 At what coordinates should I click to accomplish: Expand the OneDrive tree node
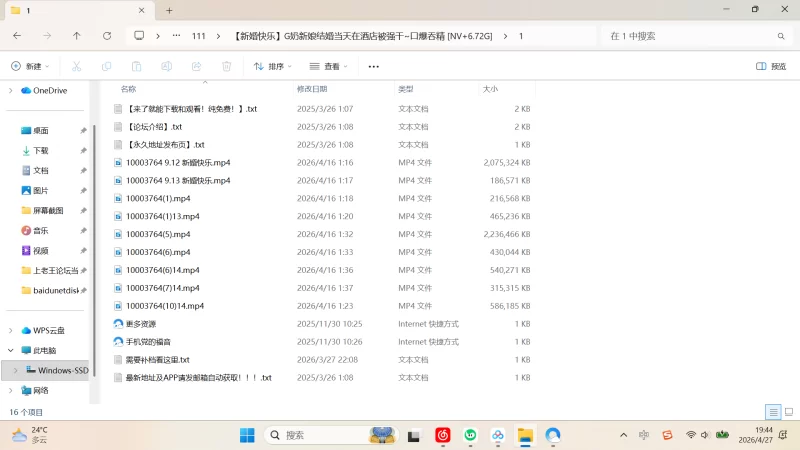[11, 90]
